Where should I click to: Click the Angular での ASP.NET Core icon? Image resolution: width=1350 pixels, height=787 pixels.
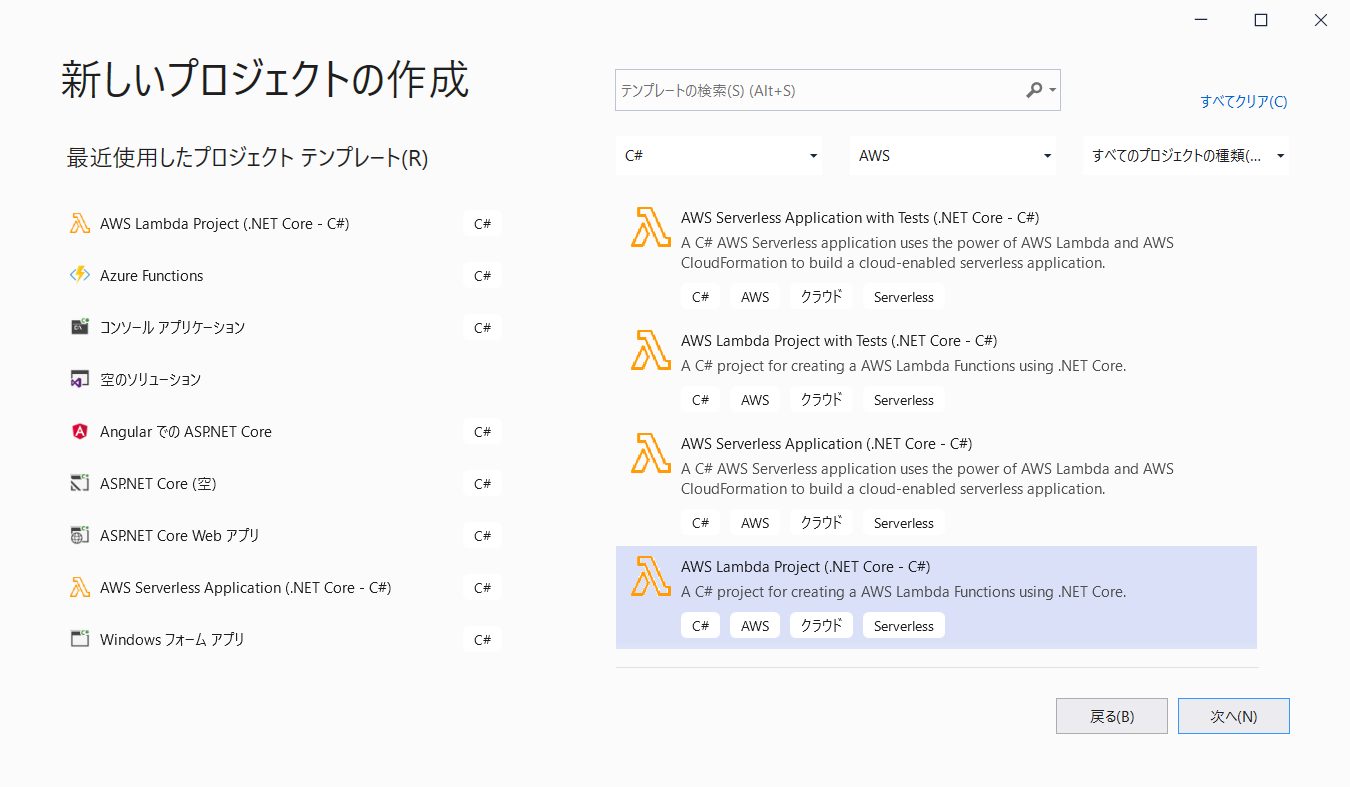pos(80,432)
